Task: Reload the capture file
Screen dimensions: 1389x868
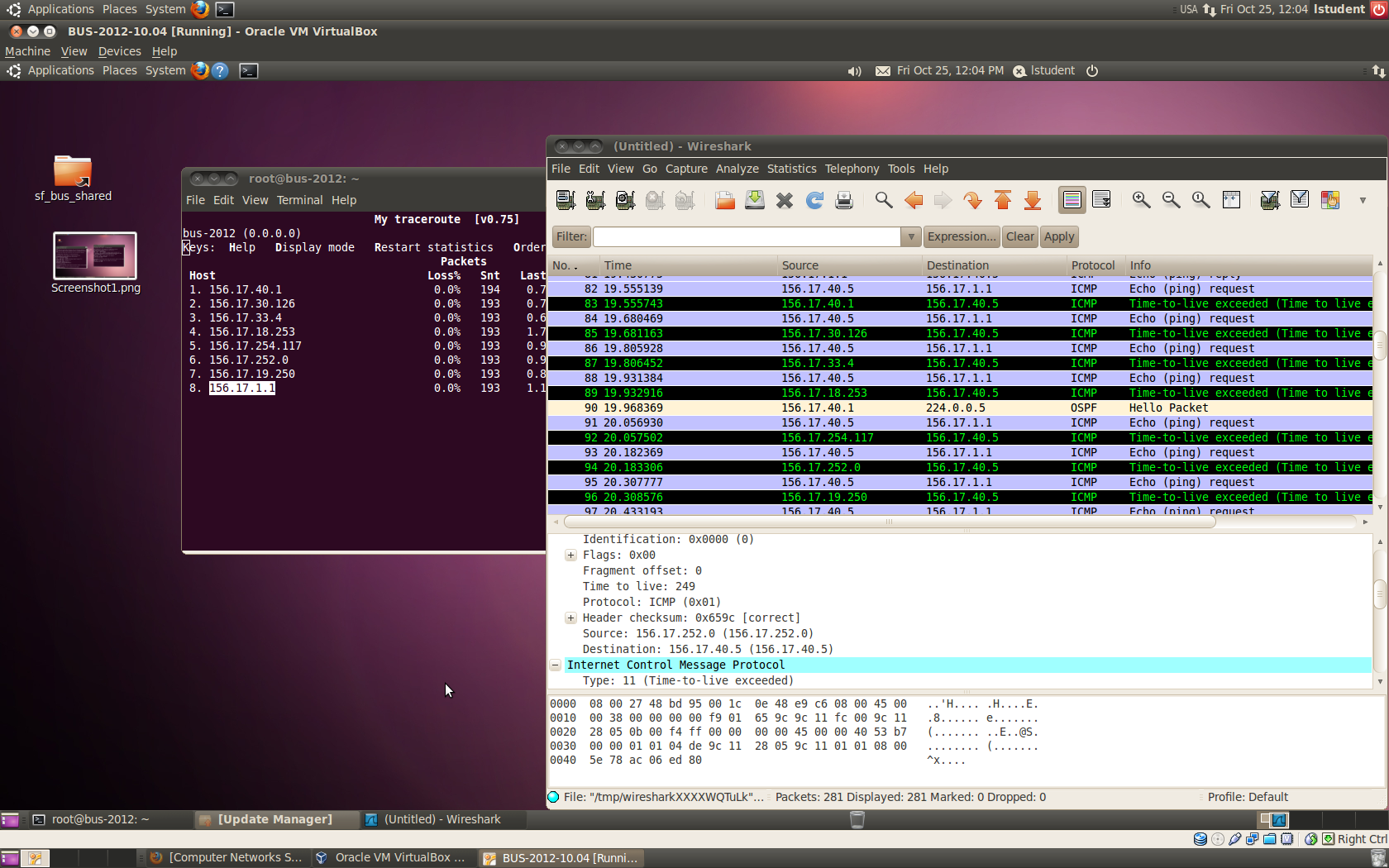Action: pyautogui.click(x=814, y=200)
